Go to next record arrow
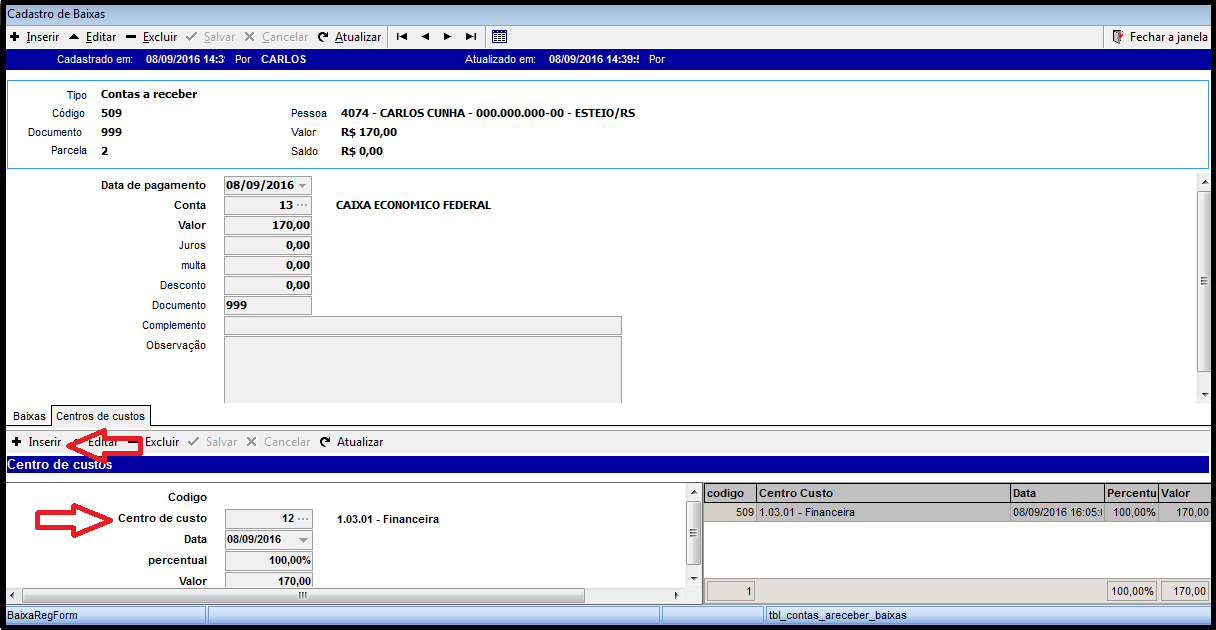The image size is (1216, 630). click(x=447, y=37)
